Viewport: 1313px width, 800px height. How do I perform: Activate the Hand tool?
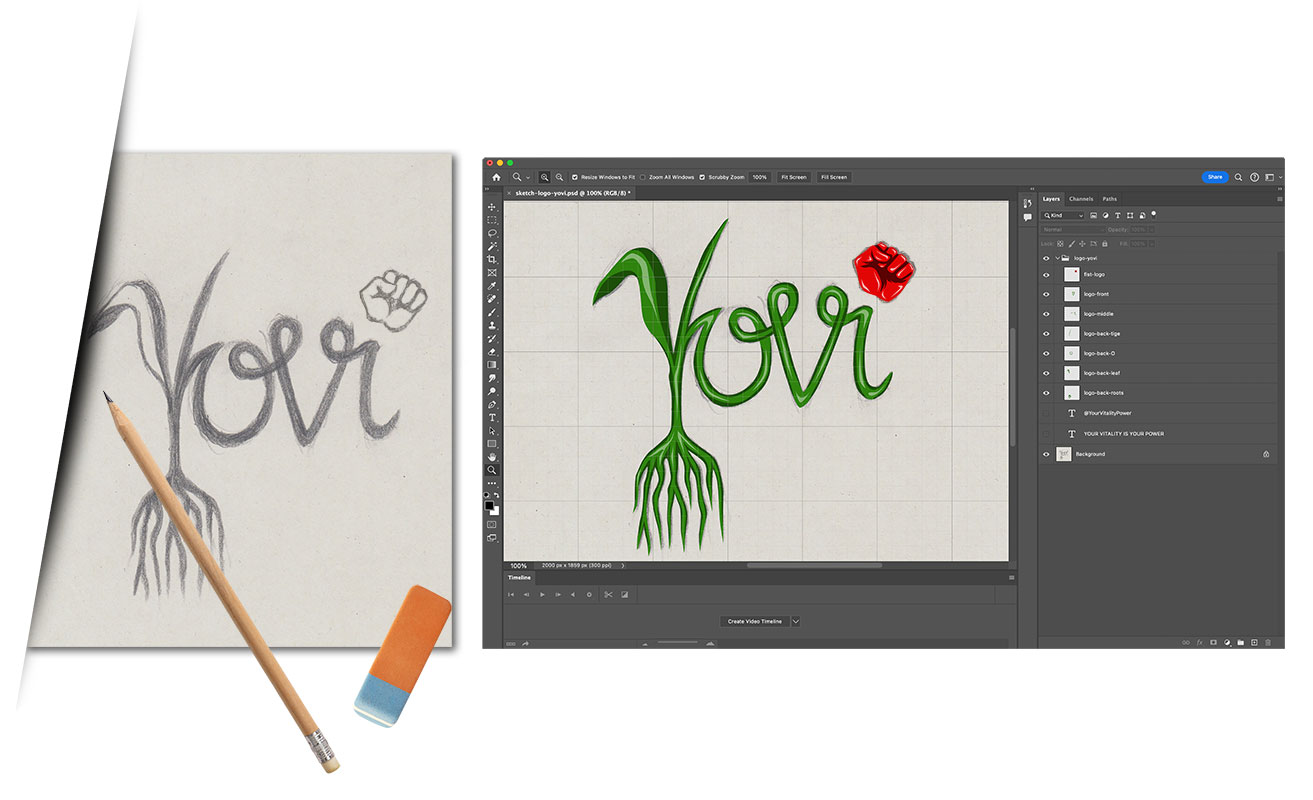click(492, 457)
